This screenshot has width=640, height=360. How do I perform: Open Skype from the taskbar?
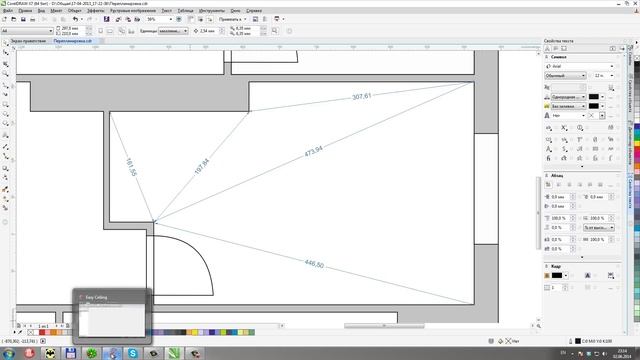click(133, 353)
